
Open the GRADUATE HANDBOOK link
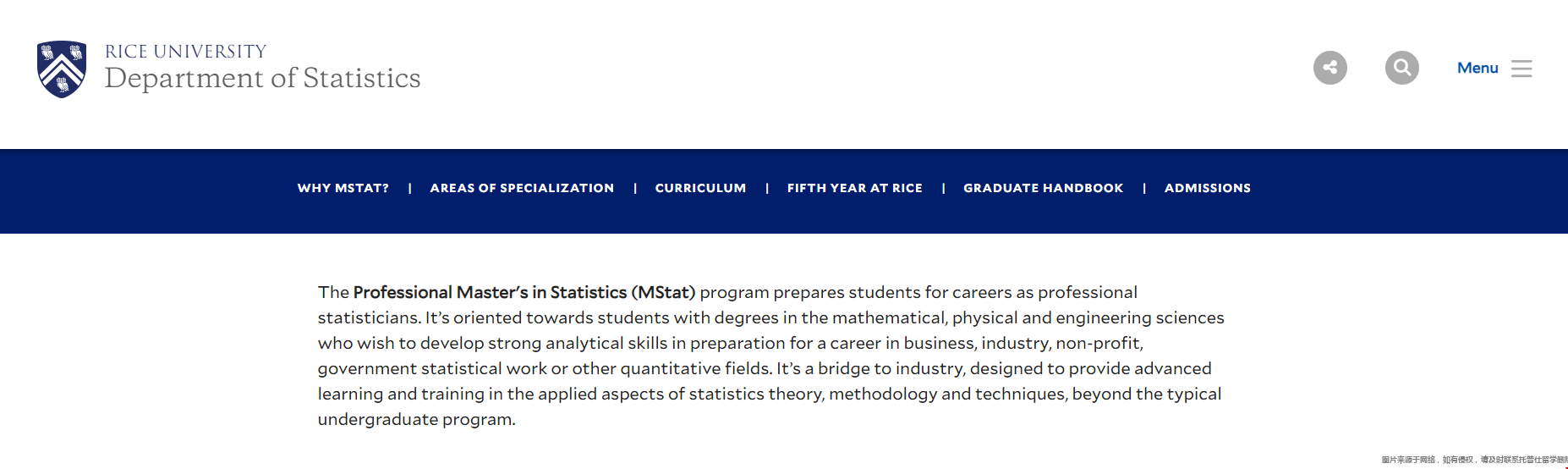click(x=1043, y=188)
